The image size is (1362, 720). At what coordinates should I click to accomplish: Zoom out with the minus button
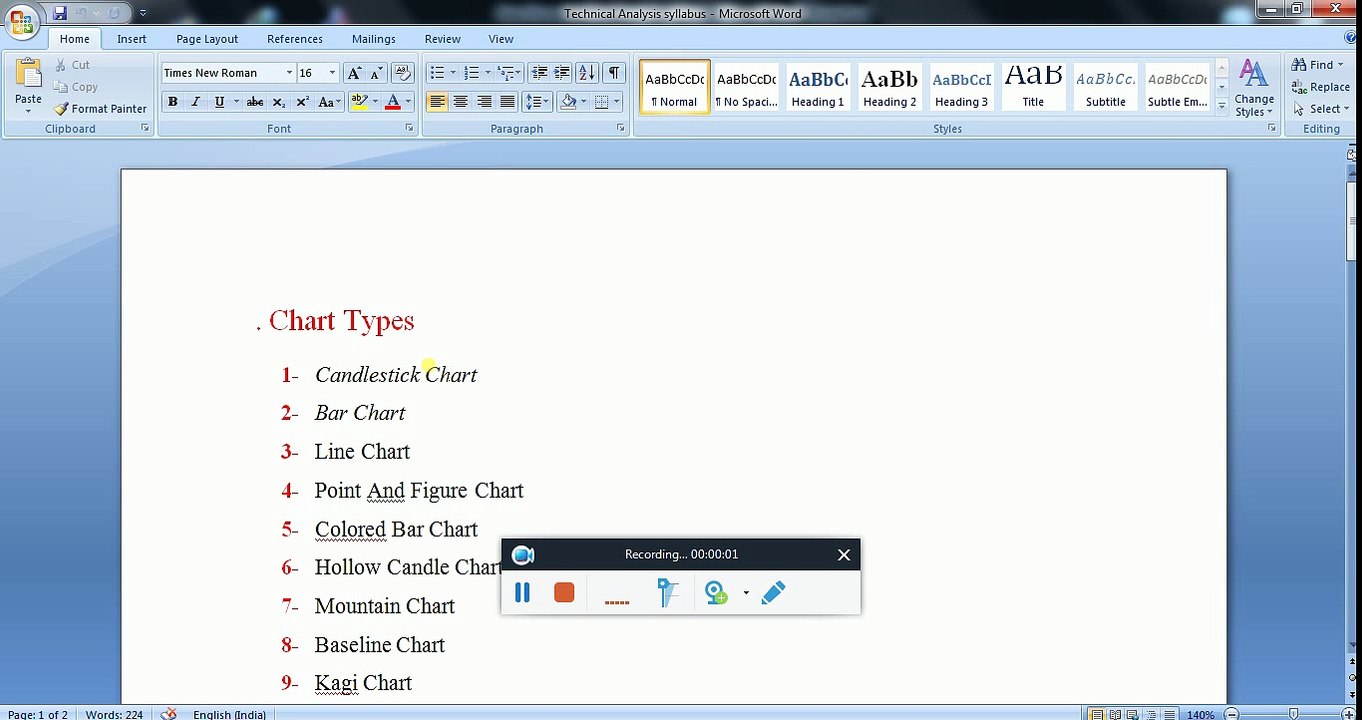[1232, 714]
